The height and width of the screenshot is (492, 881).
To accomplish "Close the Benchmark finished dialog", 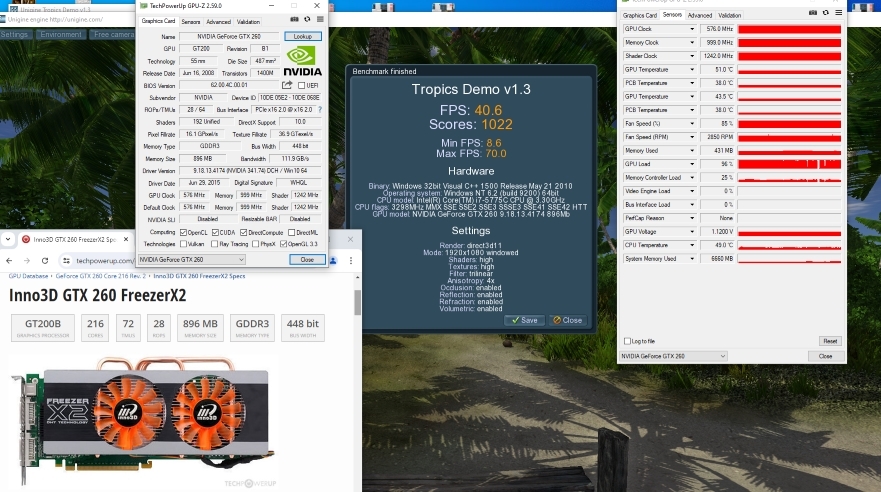I will (x=567, y=320).
